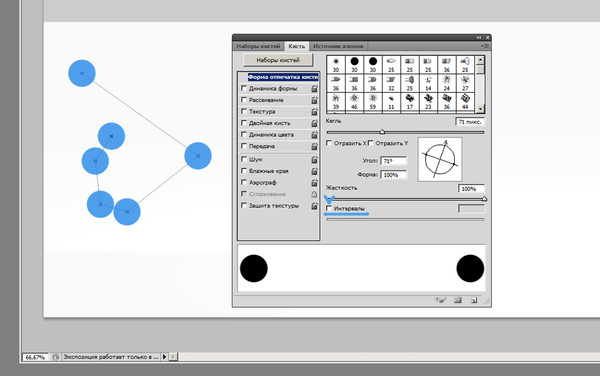The width and height of the screenshot is (600, 376).
Task: Switch to the Источник клонов tab
Action: click(x=338, y=46)
